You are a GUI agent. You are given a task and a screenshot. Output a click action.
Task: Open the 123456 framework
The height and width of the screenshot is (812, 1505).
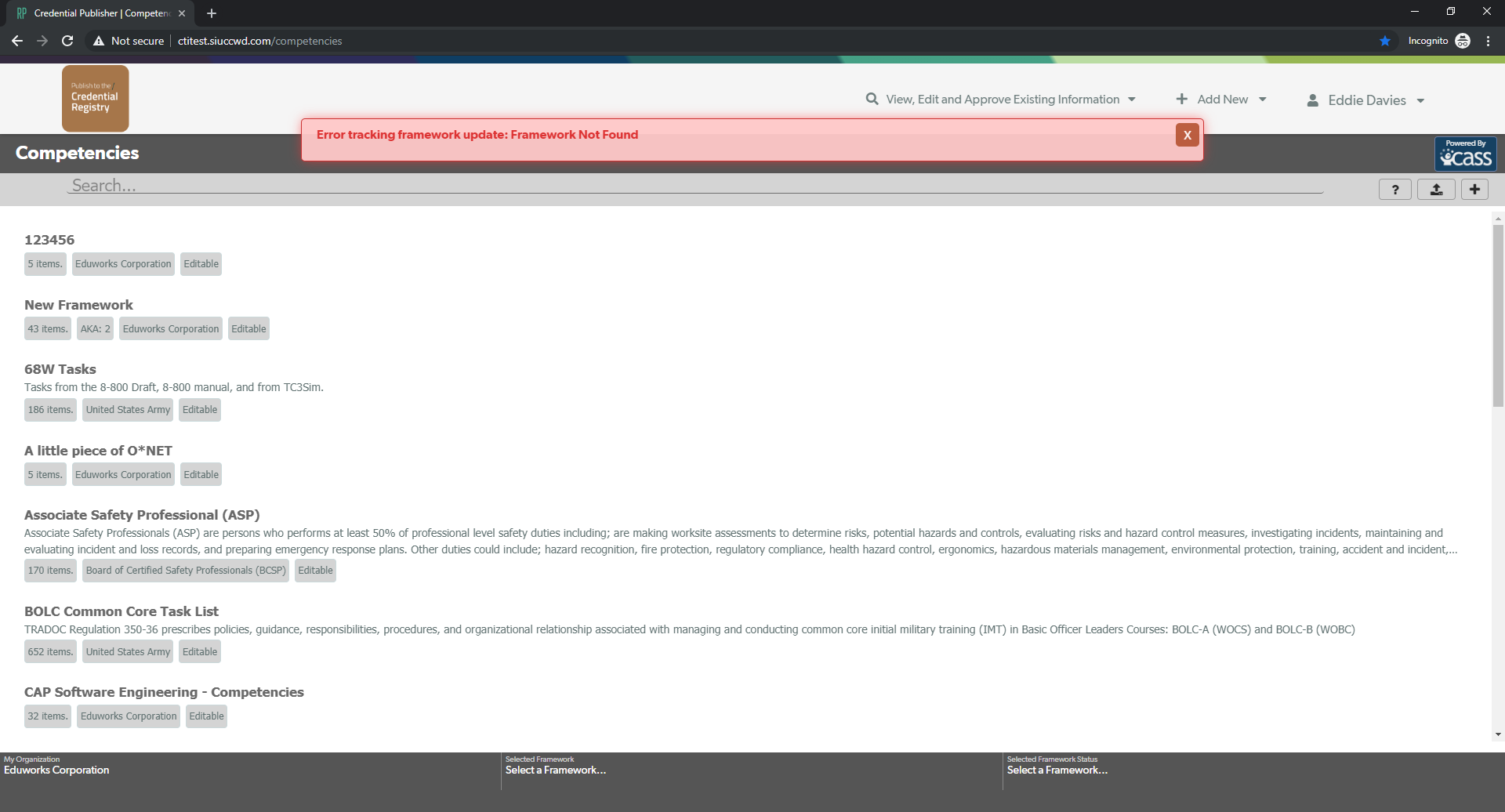point(49,240)
